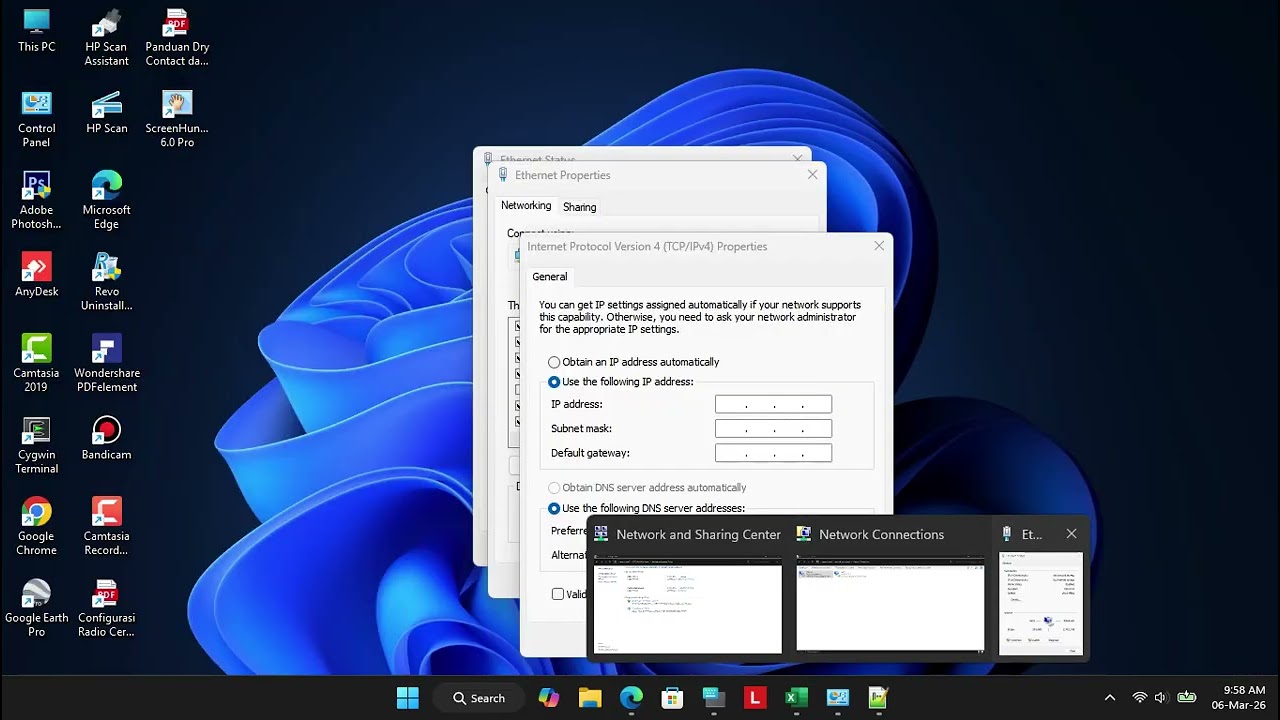The height and width of the screenshot is (720, 1280).
Task: Launch ScreenHunter 6.0 Pro shortcut
Action: coord(177,119)
